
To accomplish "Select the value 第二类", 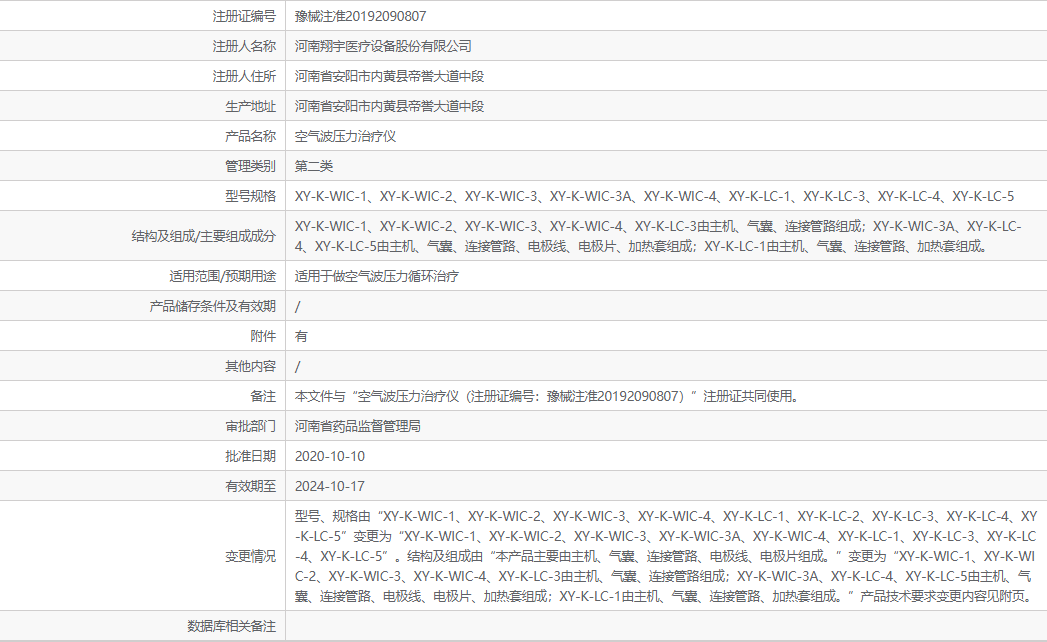I will point(314,166).
